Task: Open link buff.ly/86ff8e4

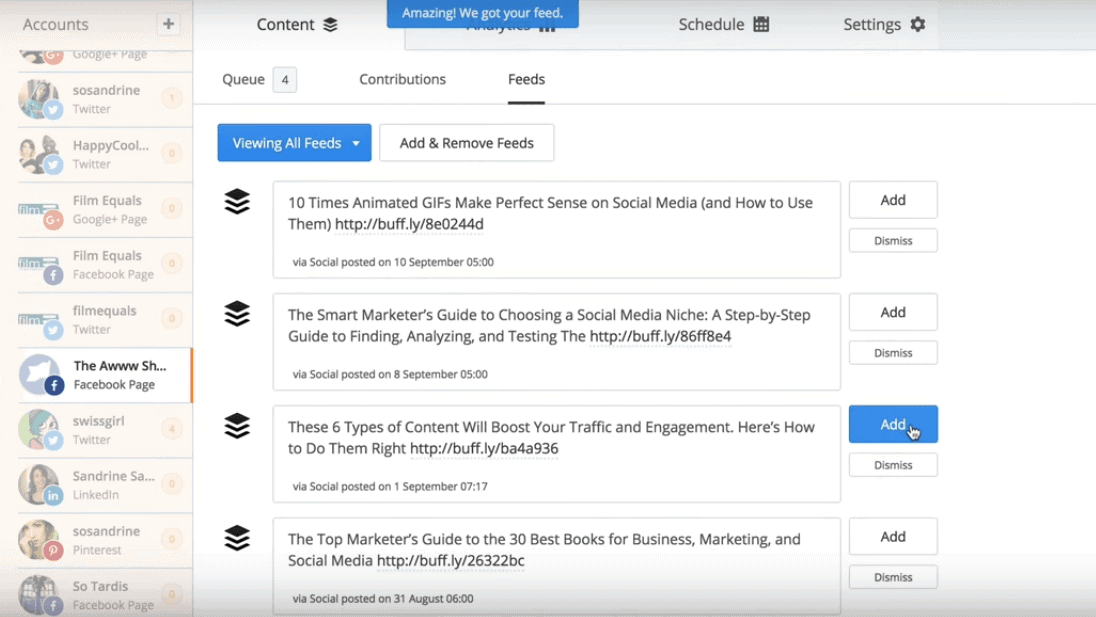Action: [x=661, y=337]
